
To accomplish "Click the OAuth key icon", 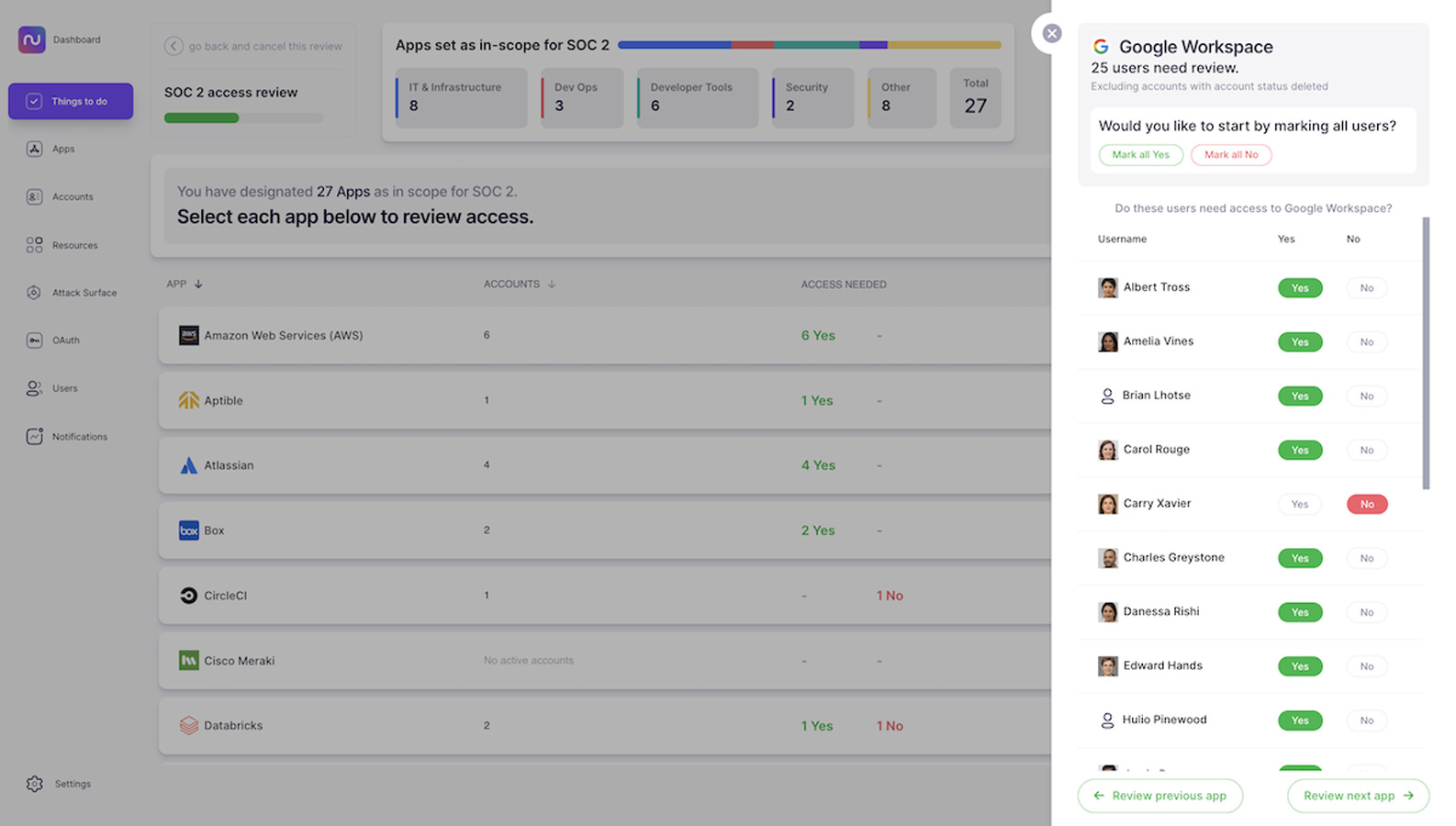I will click(34, 340).
